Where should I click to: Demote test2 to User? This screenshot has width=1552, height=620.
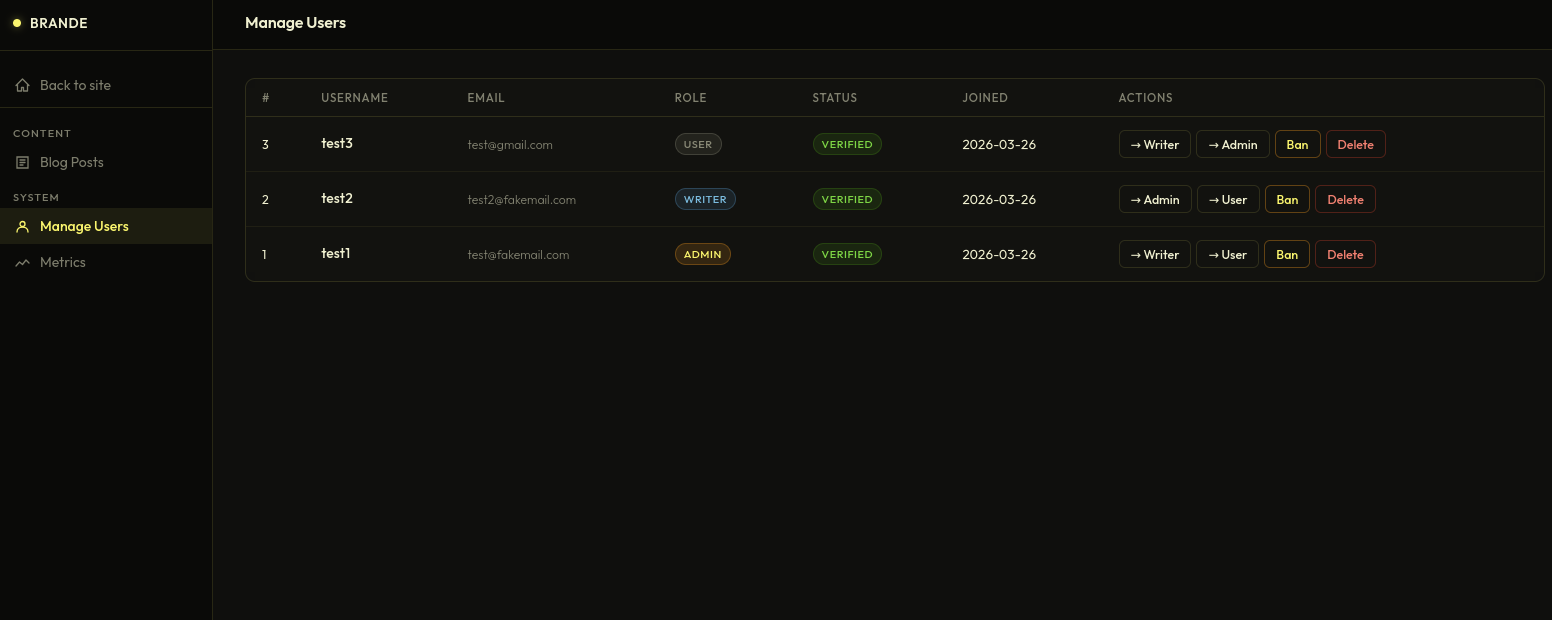(x=1227, y=199)
